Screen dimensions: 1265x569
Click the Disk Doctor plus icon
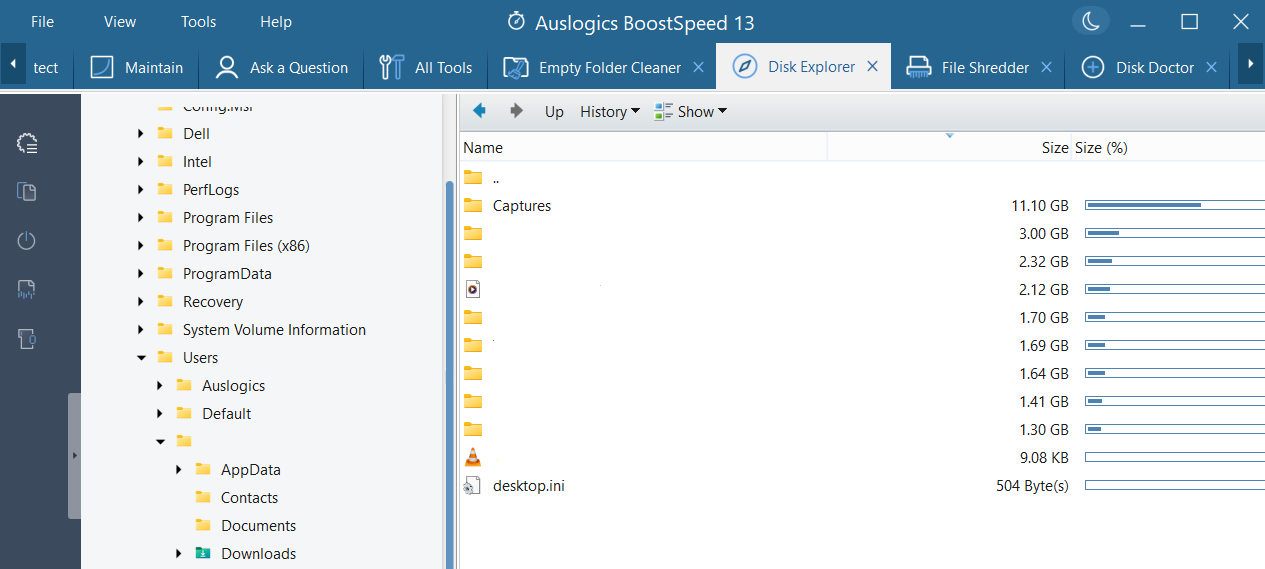pos(1093,67)
